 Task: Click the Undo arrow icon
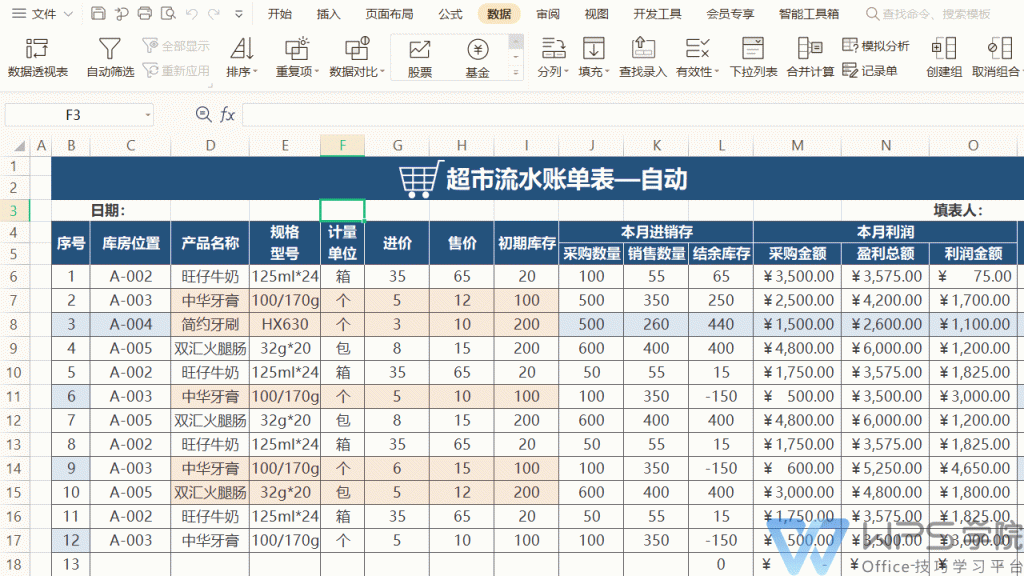click(191, 14)
